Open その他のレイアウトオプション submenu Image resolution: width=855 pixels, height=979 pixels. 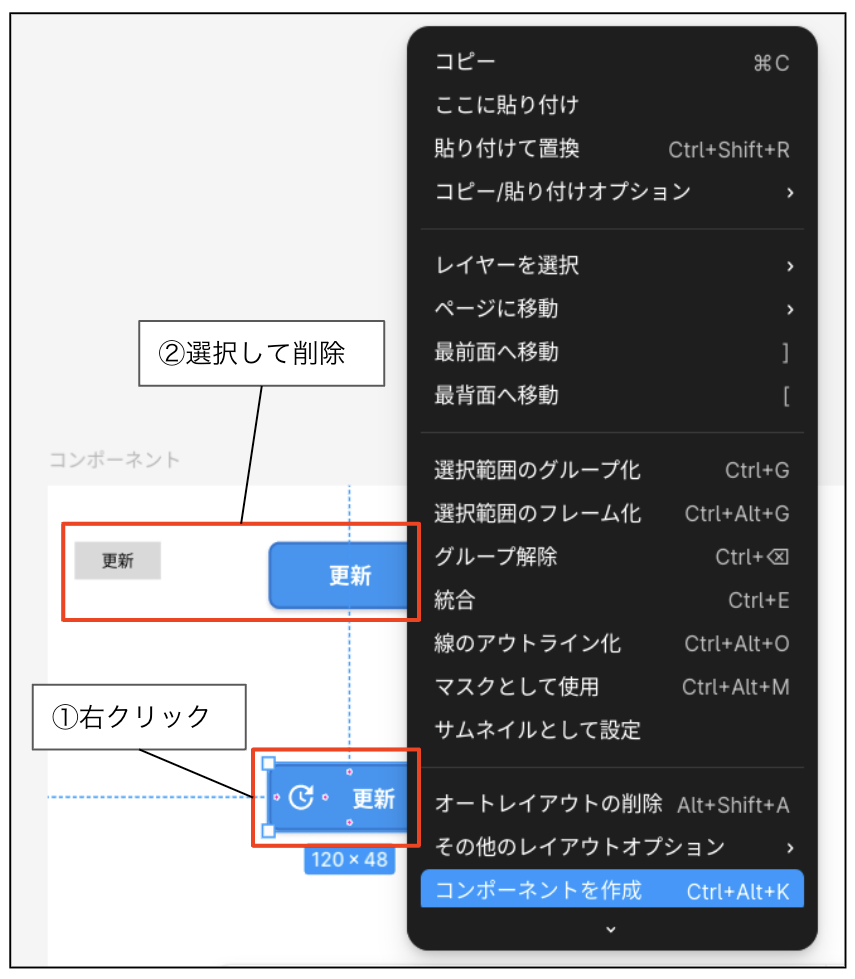point(612,847)
